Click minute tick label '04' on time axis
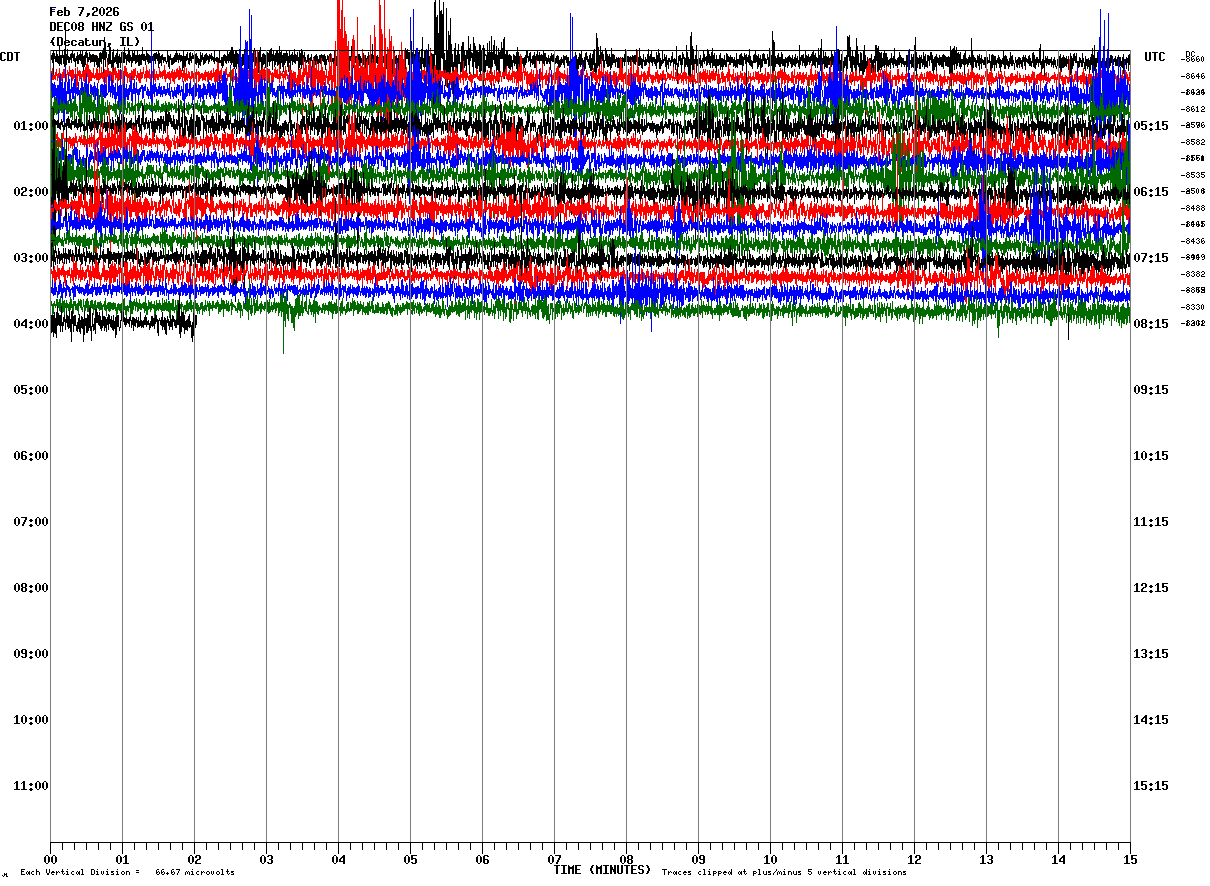Viewport: 1210px width, 886px height. 338,859
